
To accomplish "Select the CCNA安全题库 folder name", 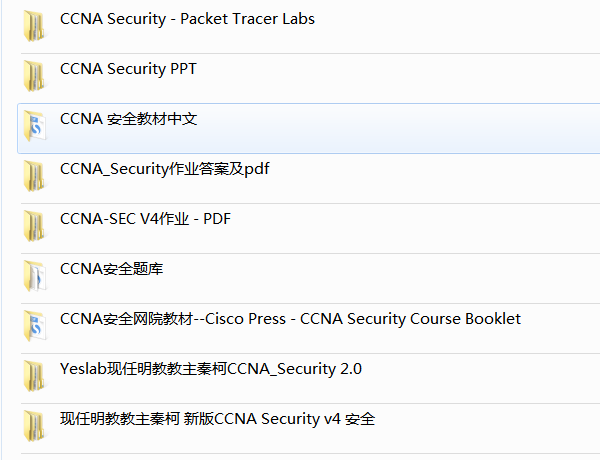I will 111,269.
